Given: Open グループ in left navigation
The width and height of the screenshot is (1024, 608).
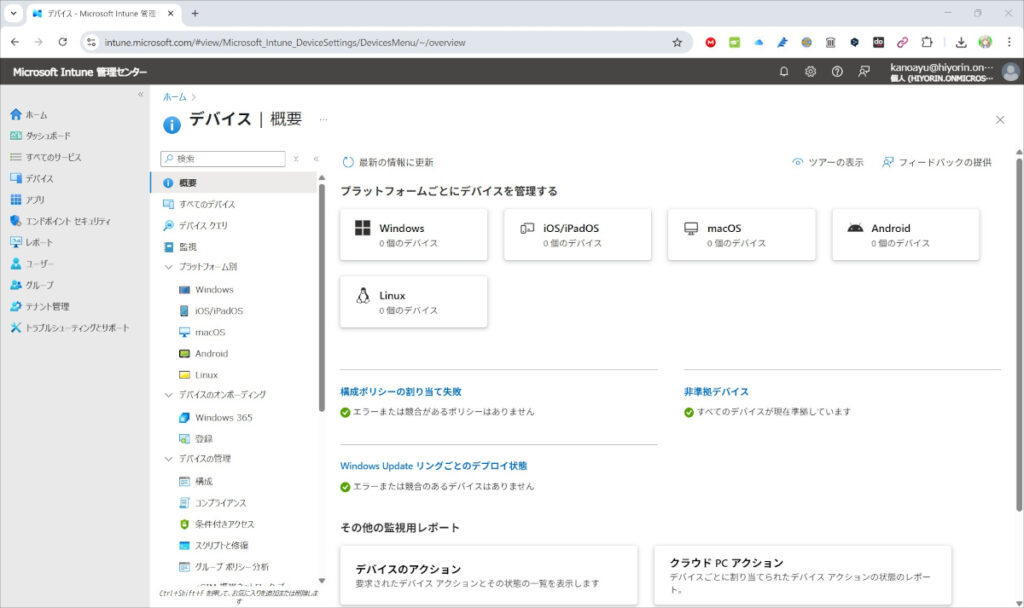Looking at the screenshot, I should (32, 285).
